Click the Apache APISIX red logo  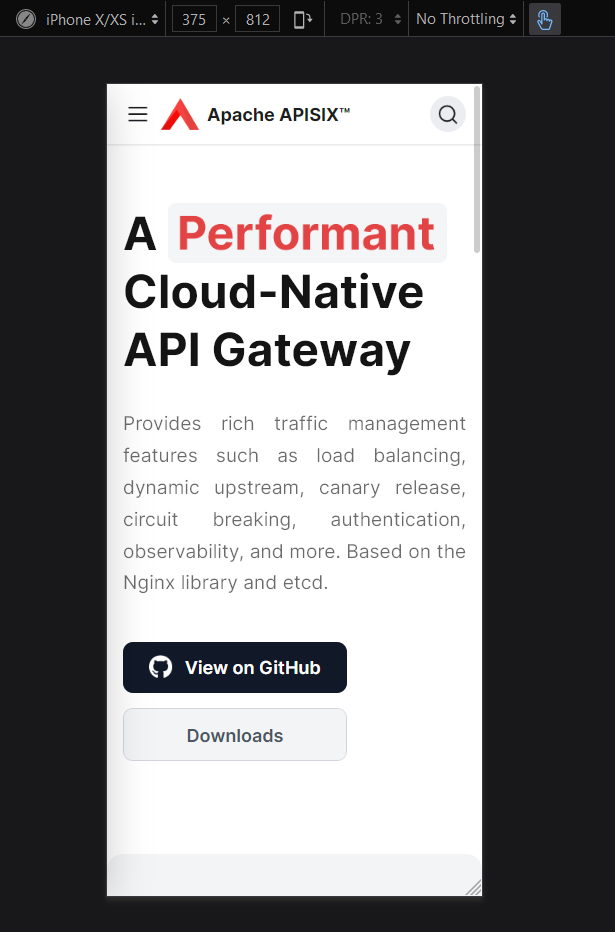tap(180, 114)
